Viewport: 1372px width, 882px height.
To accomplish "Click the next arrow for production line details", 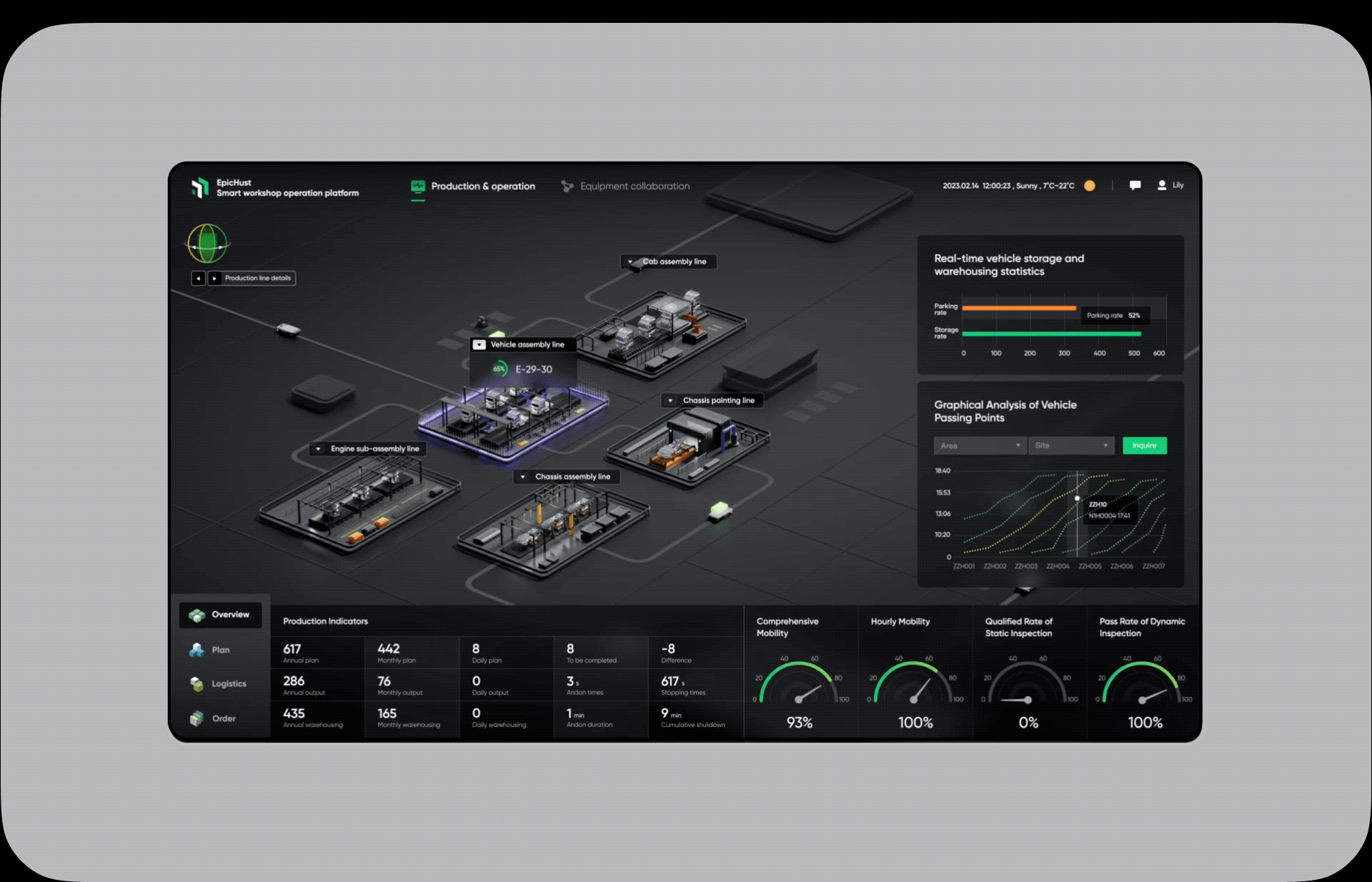I will [214, 278].
